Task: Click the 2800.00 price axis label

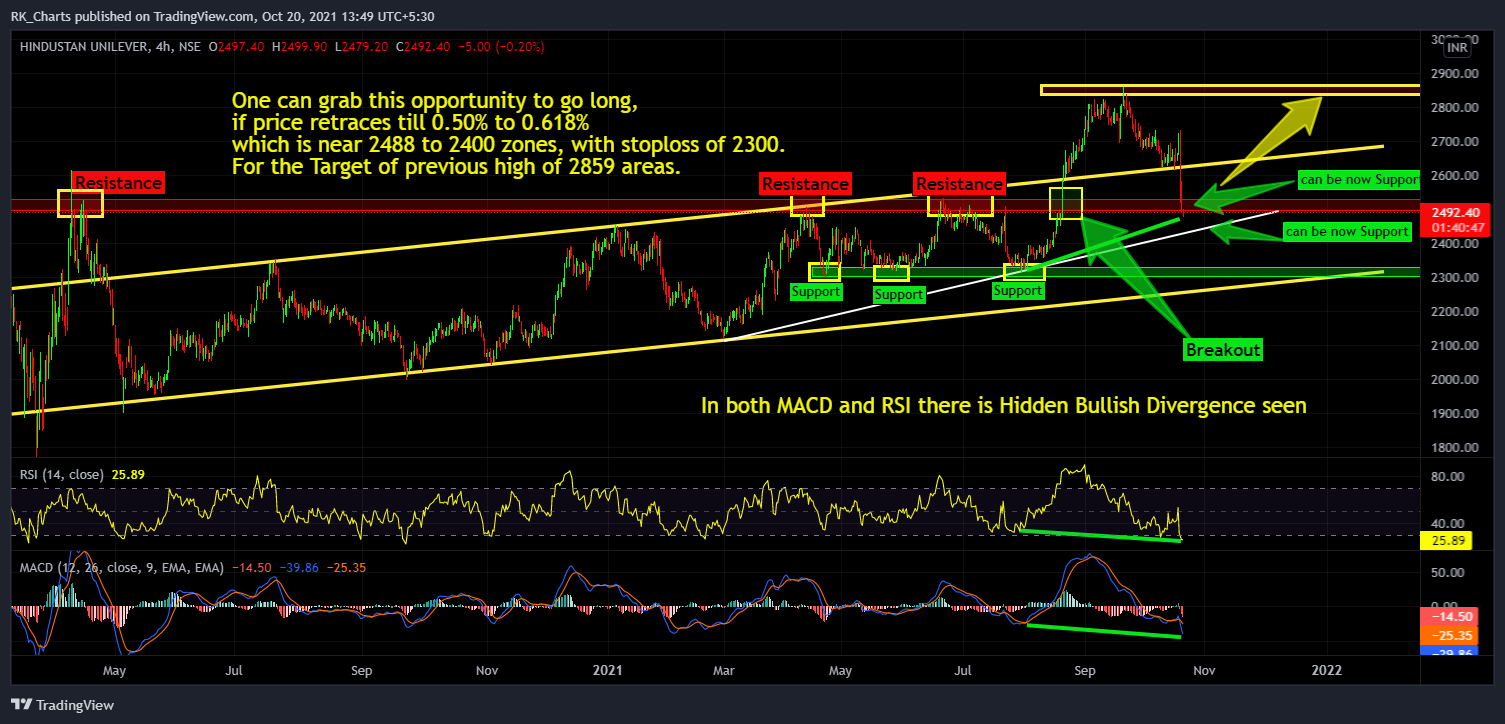Action: (1453, 108)
